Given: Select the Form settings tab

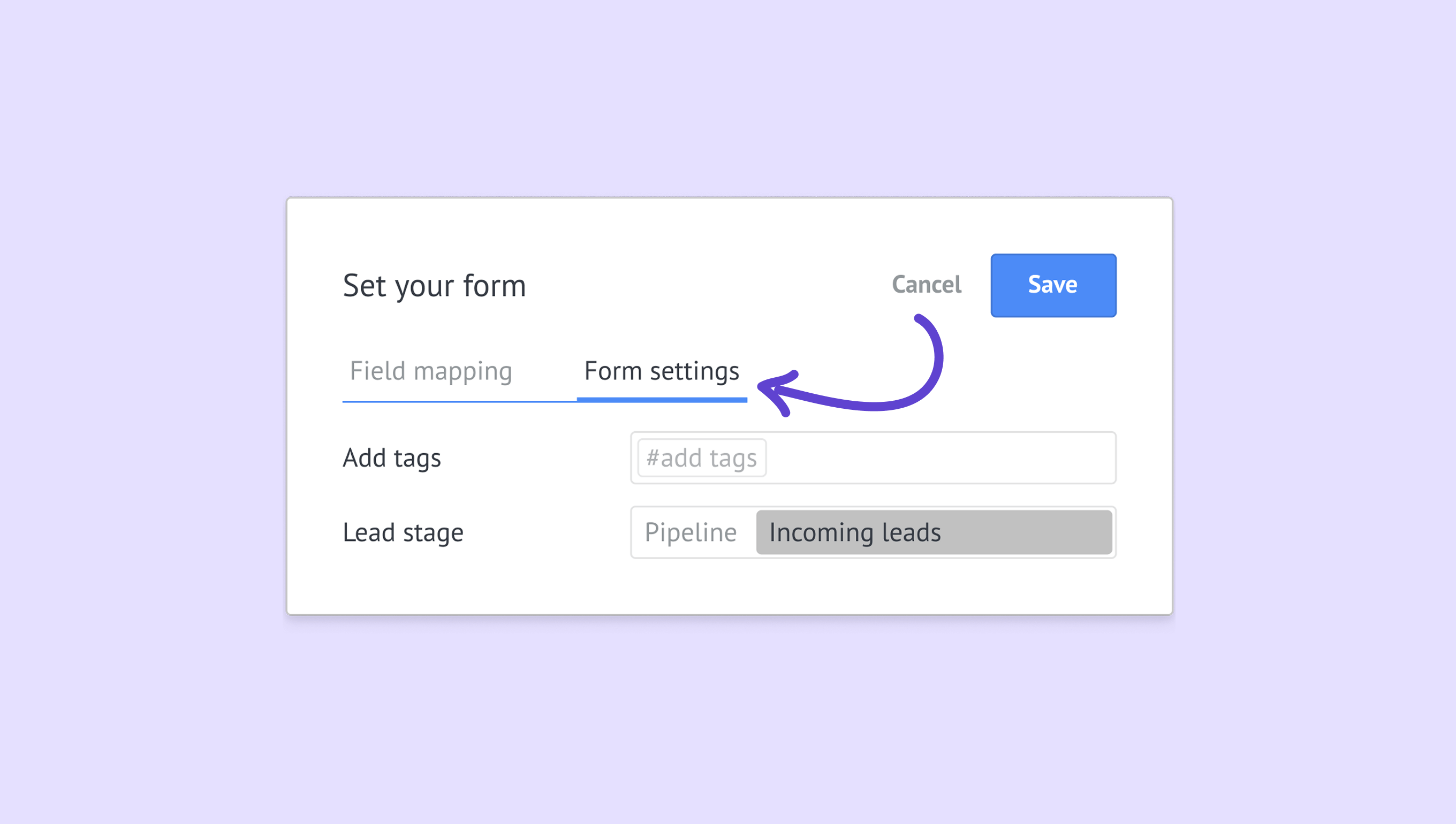Looking at the screenshot, I should tap(661, 371).
